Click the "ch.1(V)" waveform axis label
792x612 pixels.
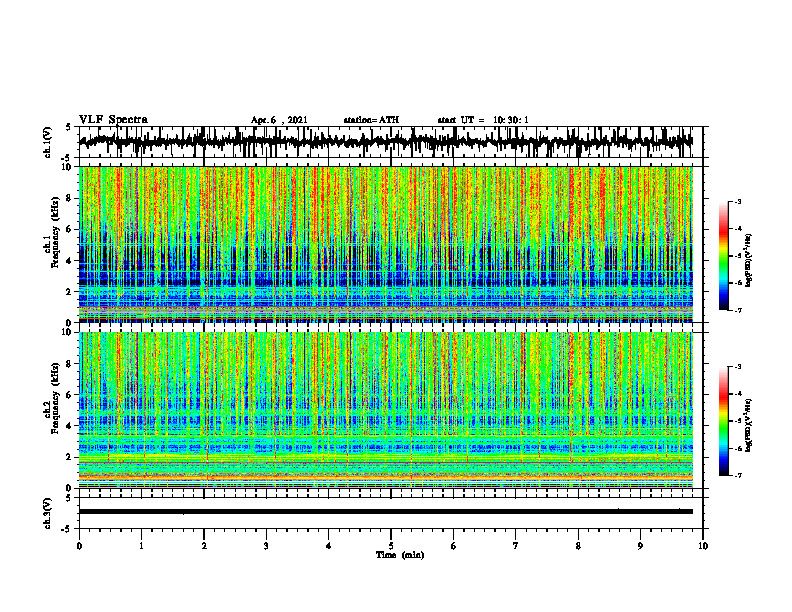click(48, 142)
